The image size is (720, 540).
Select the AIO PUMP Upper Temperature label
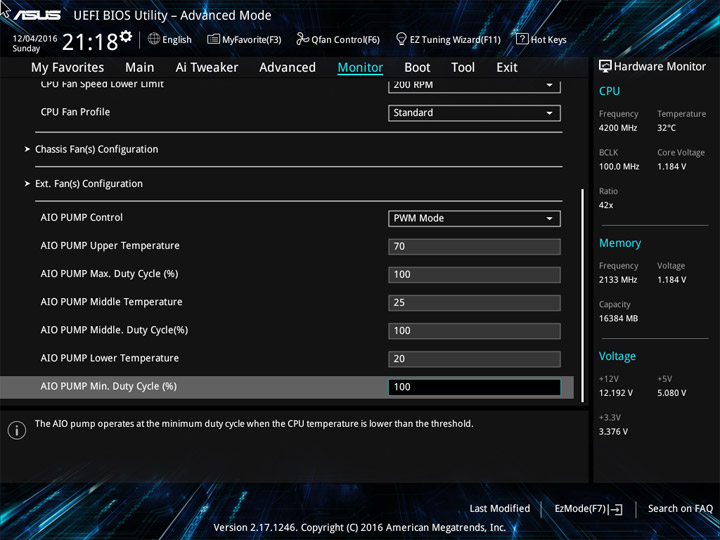[110, 246]
